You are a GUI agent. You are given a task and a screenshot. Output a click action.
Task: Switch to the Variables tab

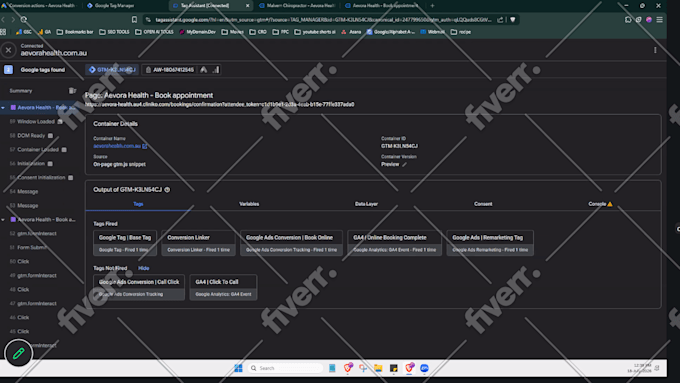(249, 204)
